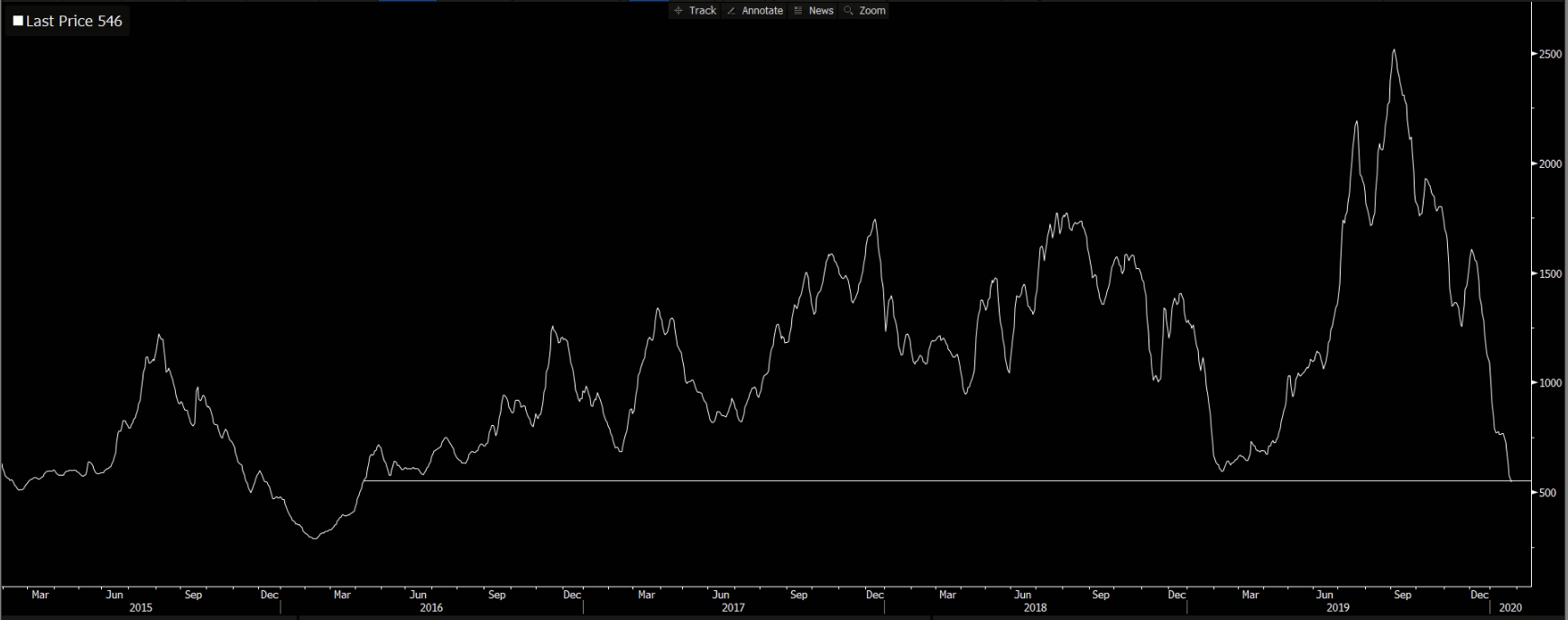Select the 2018 year label on the timeline

[x=1035, y=608]
